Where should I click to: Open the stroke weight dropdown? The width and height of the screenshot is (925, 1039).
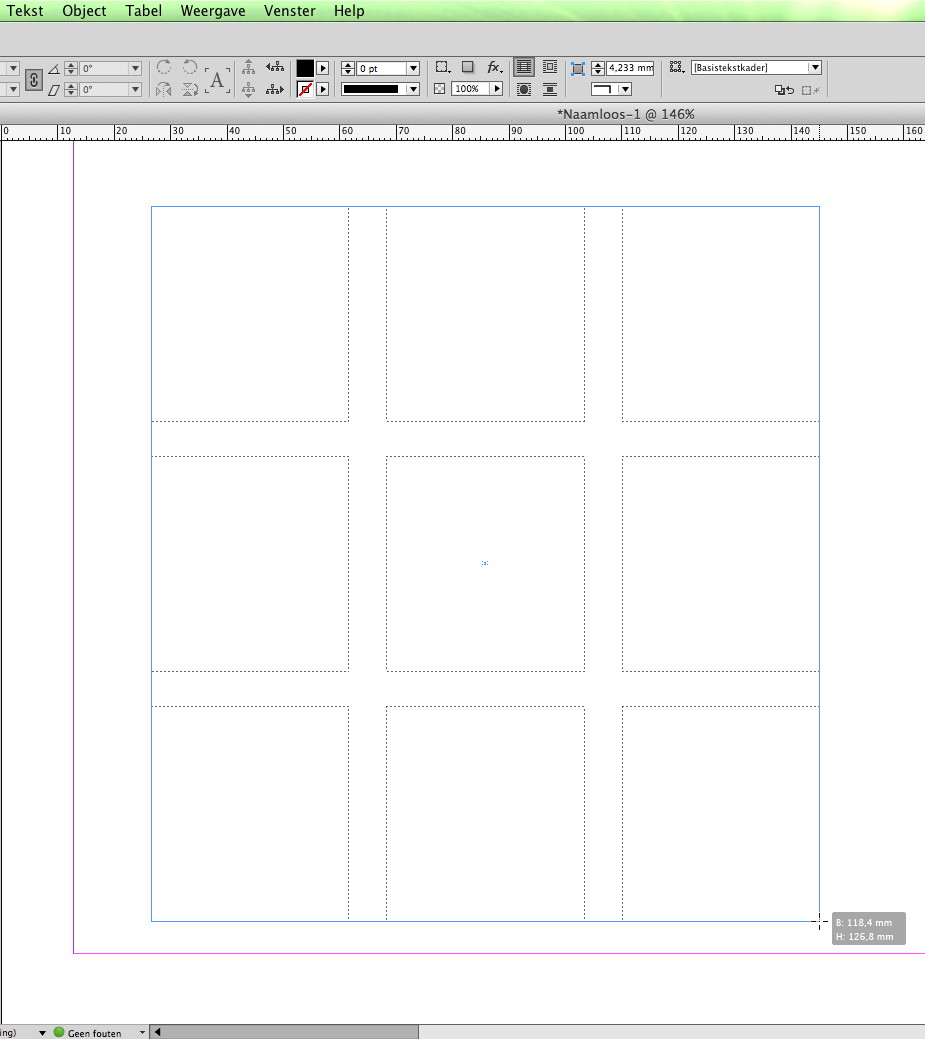(413, 68)
